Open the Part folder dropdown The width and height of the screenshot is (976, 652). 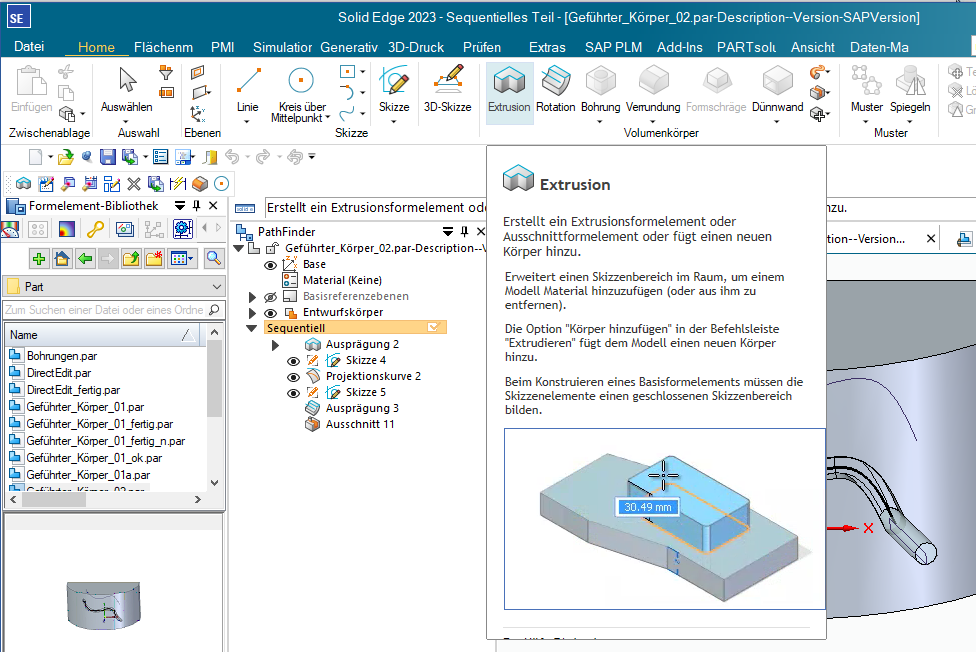pos(217,286)
